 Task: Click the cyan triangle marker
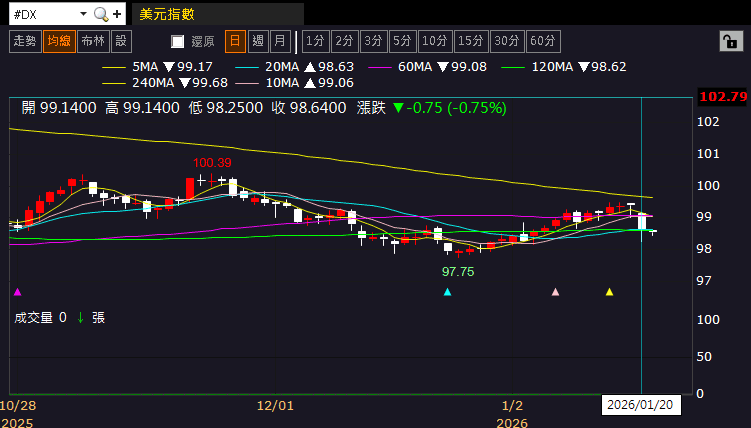click(x=447, y=292)
